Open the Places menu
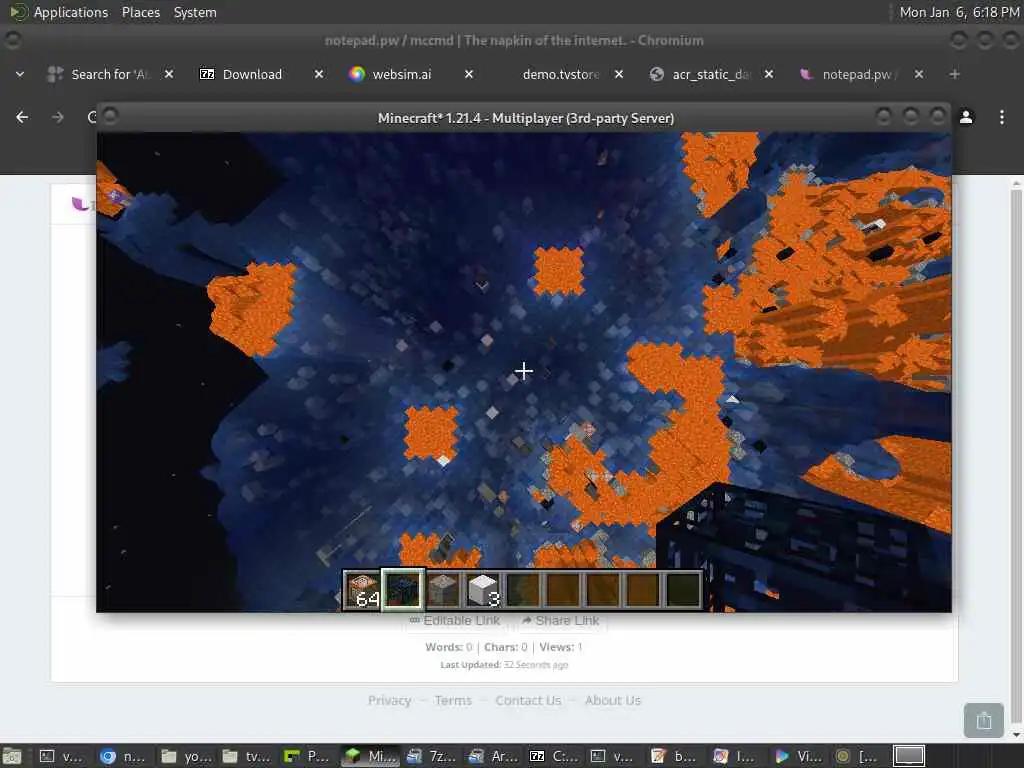 141,12
